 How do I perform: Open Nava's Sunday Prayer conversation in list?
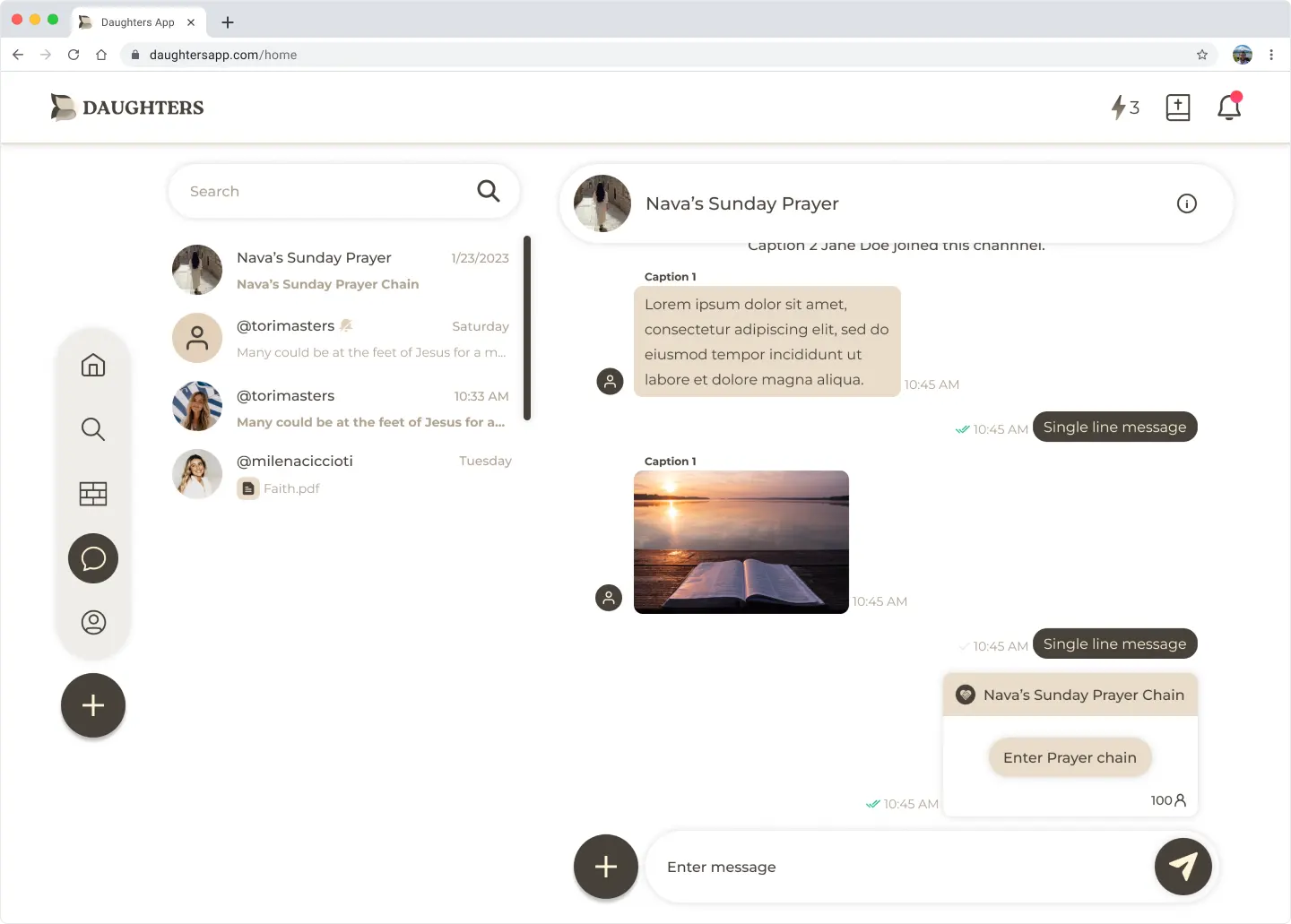click(x=341, y=270)
